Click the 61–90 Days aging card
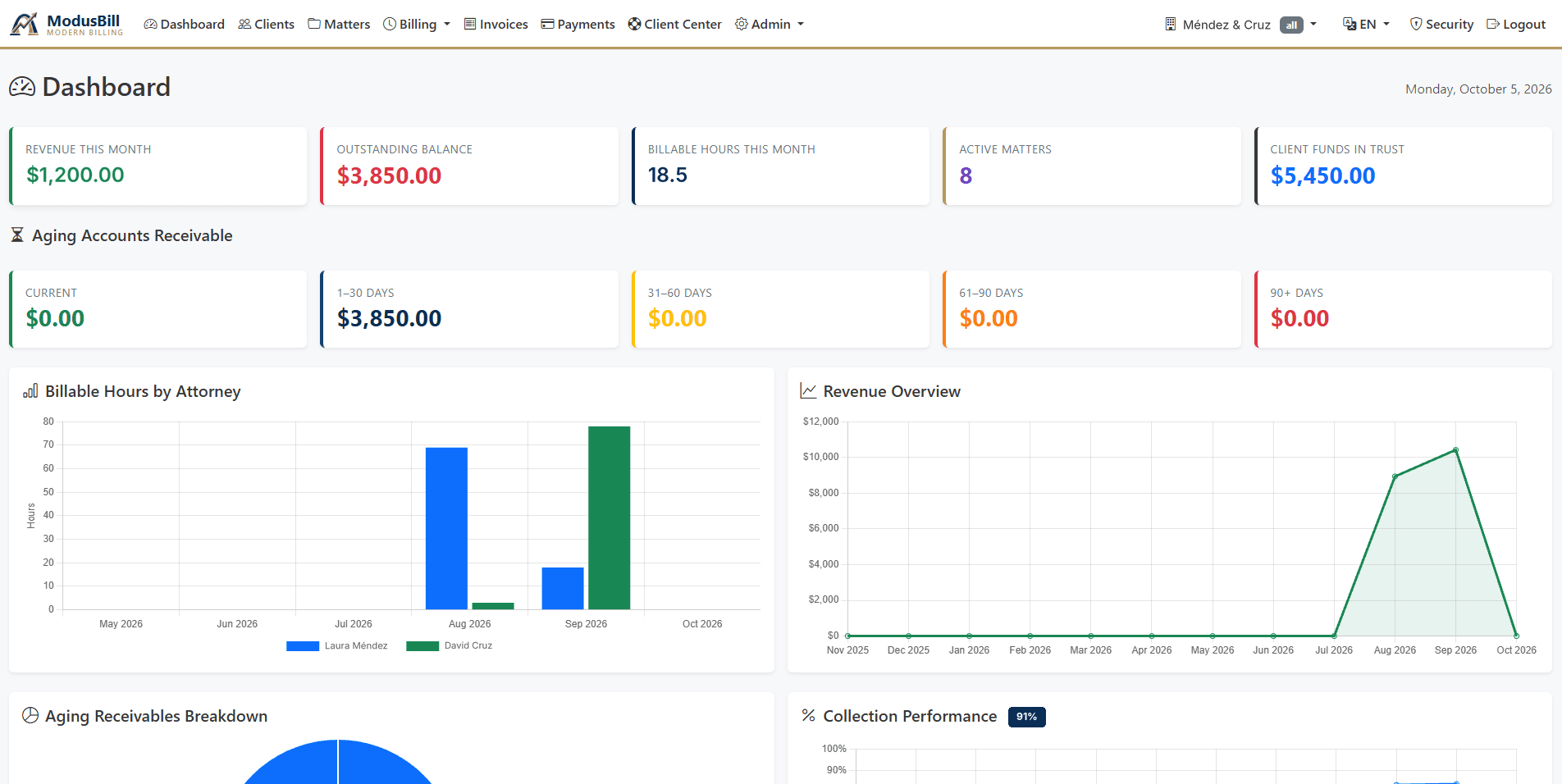The image size is (1562, 784). click(x=1092, y=309)
